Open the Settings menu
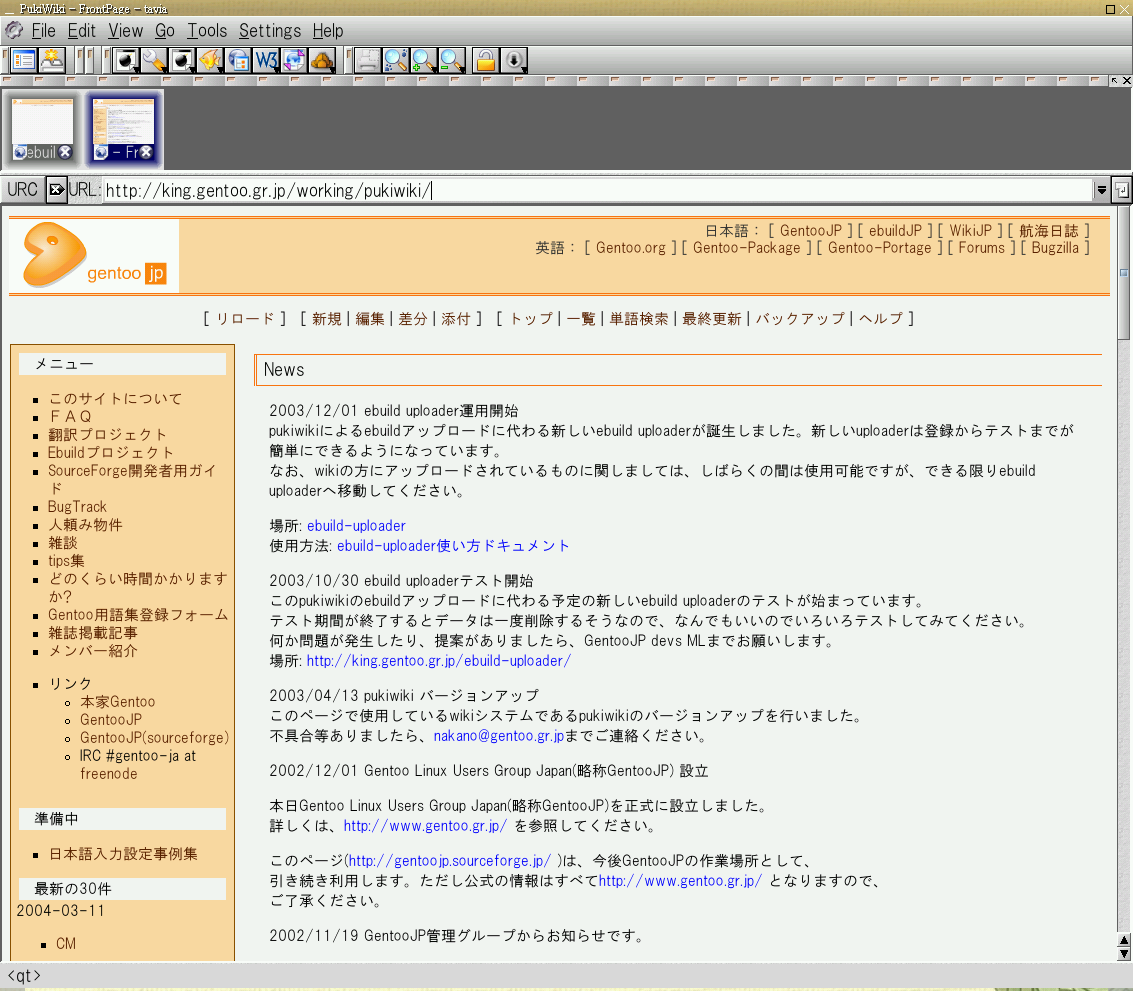Viewport: 1133px width, 991px height. pos(270,30)
